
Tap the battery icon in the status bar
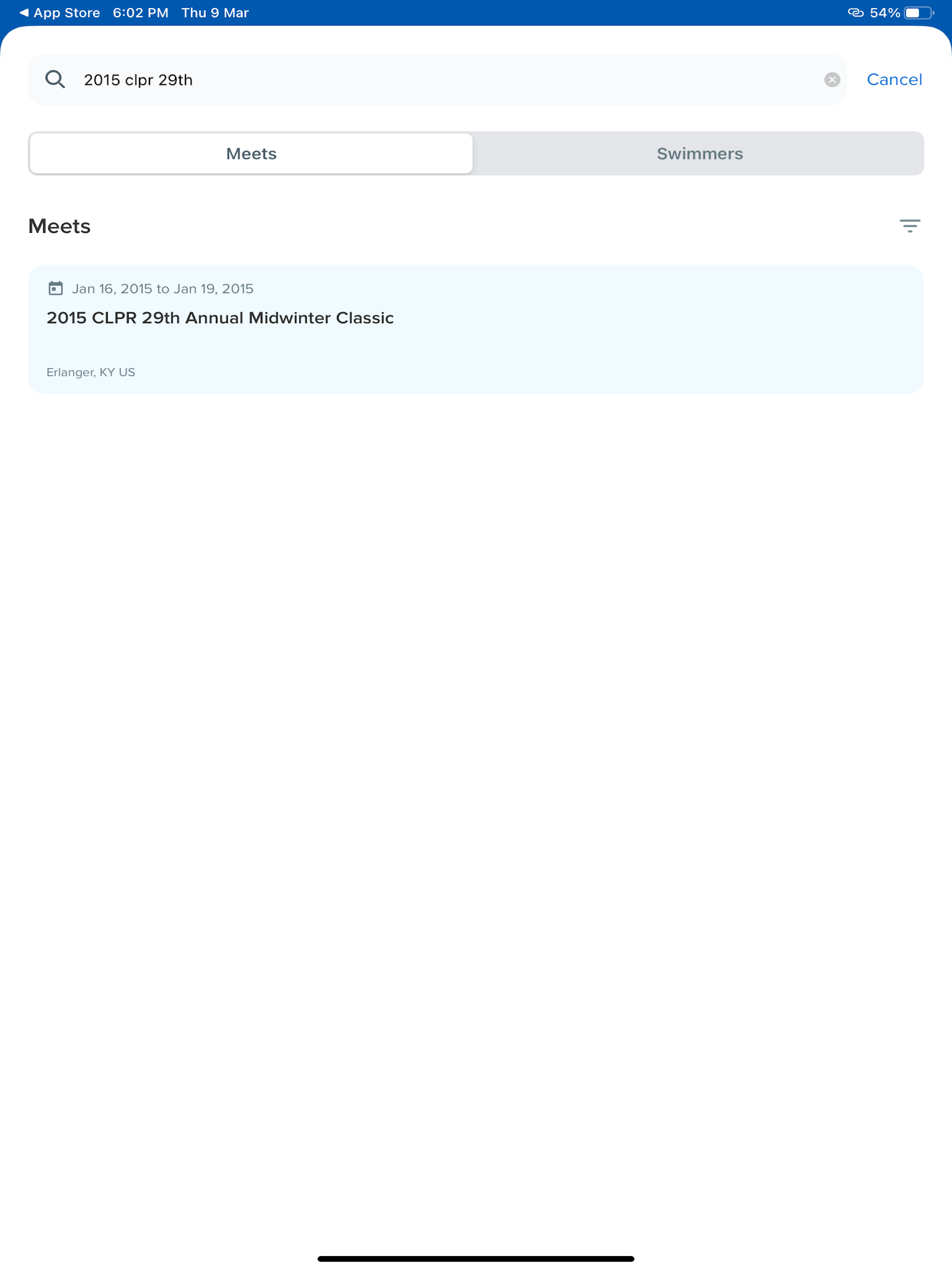click(919, 13)
